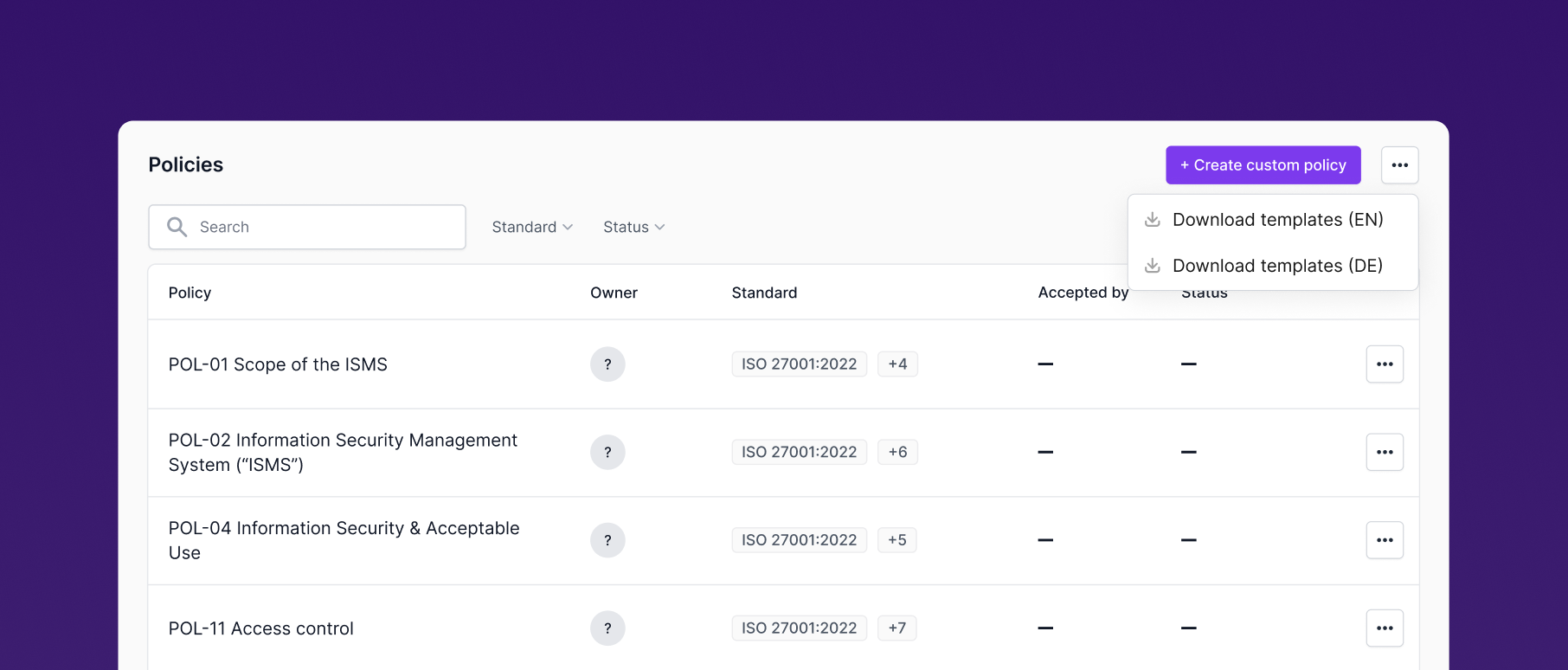1568x670 pixels.
Task: Expand the +6 standards badge on POL-02
Action: (x=897, y=452)
